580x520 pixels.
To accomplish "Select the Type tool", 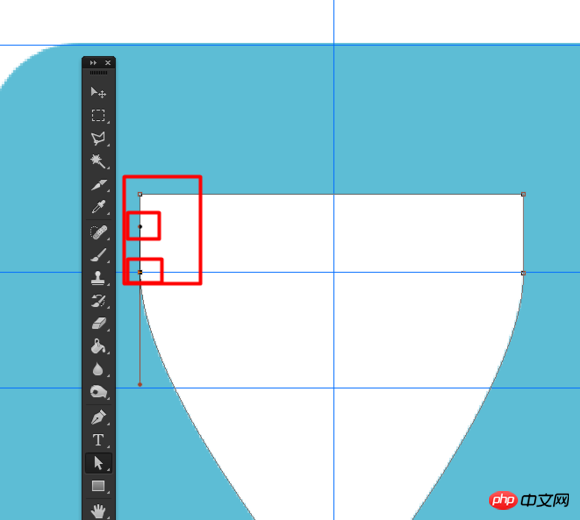I will coord(98,440).
